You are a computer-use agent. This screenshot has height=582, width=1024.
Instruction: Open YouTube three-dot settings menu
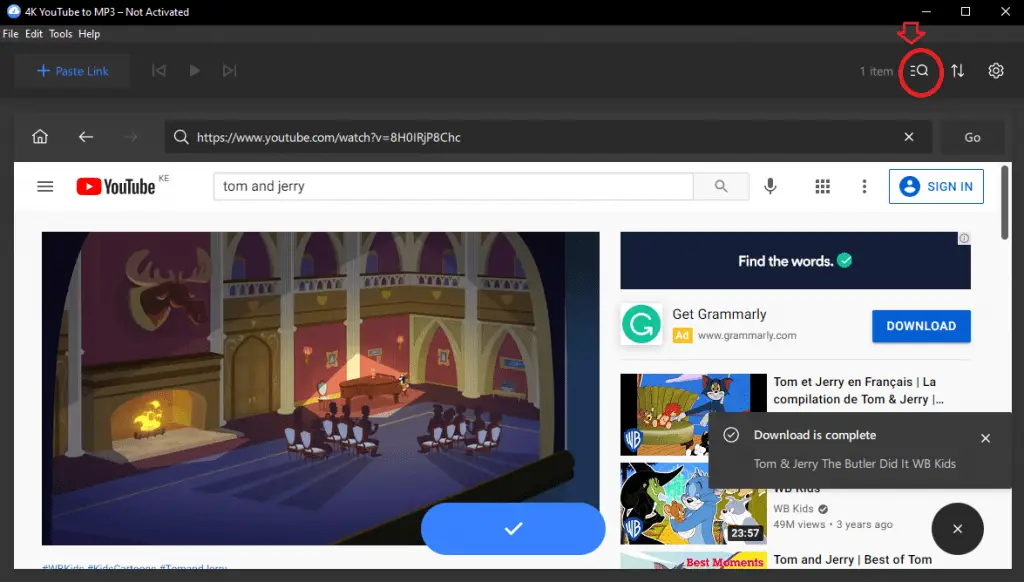(x=864, y=186)
